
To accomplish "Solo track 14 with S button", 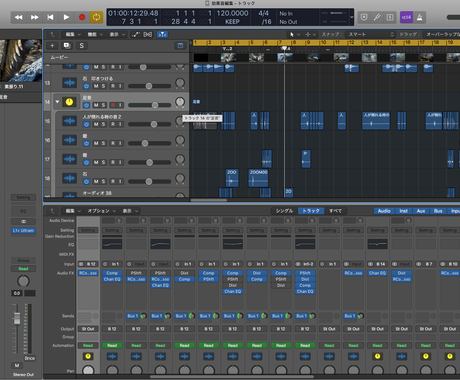I will pos(103,105).
